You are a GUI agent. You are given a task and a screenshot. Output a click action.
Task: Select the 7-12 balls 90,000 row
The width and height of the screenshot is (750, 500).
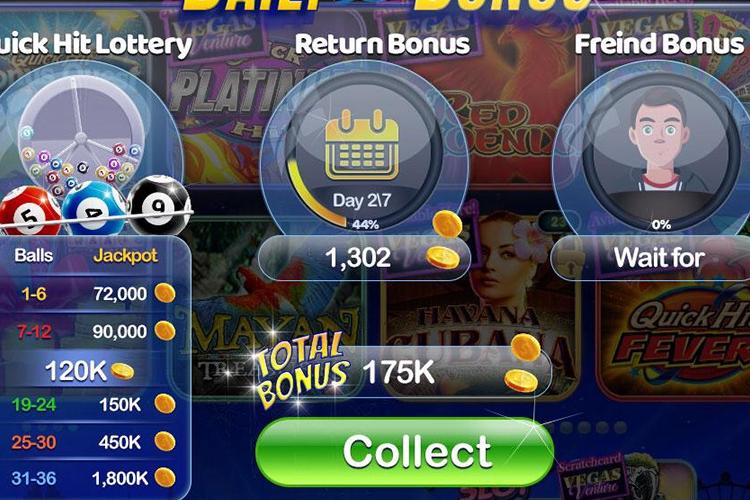point(93,331)
